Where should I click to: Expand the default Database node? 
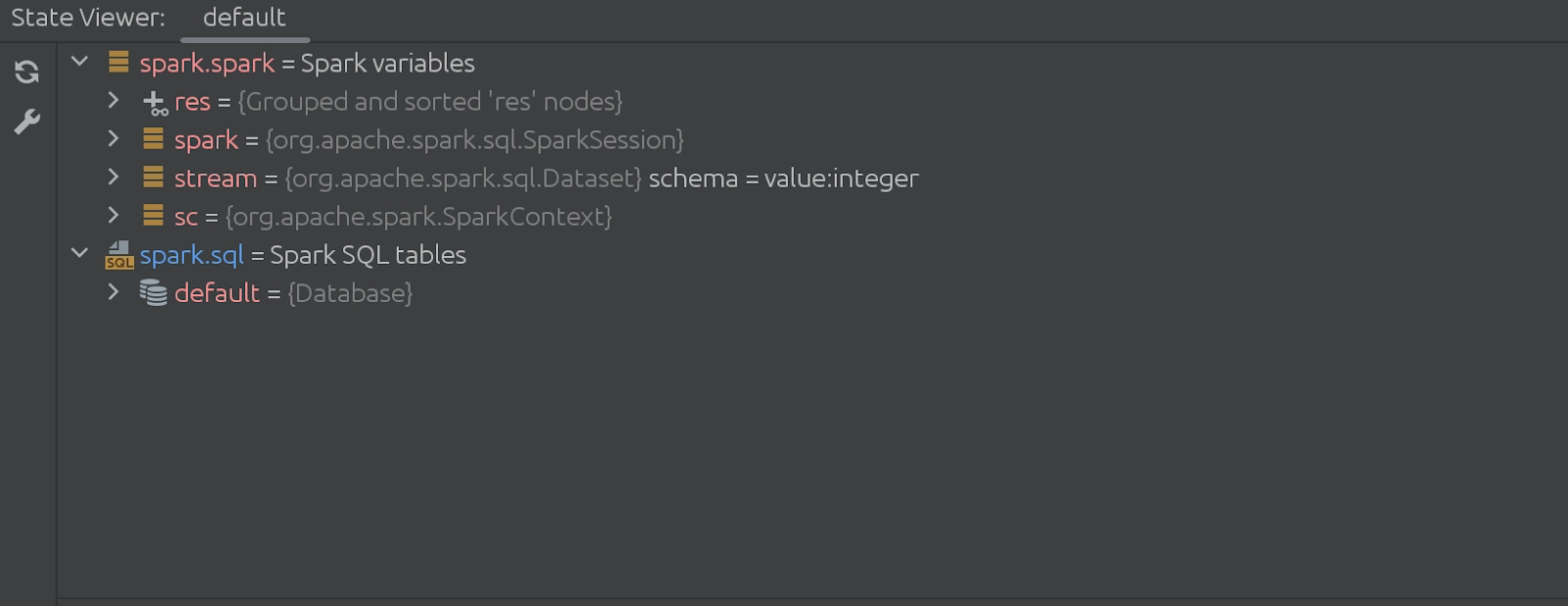pos(114,291)
